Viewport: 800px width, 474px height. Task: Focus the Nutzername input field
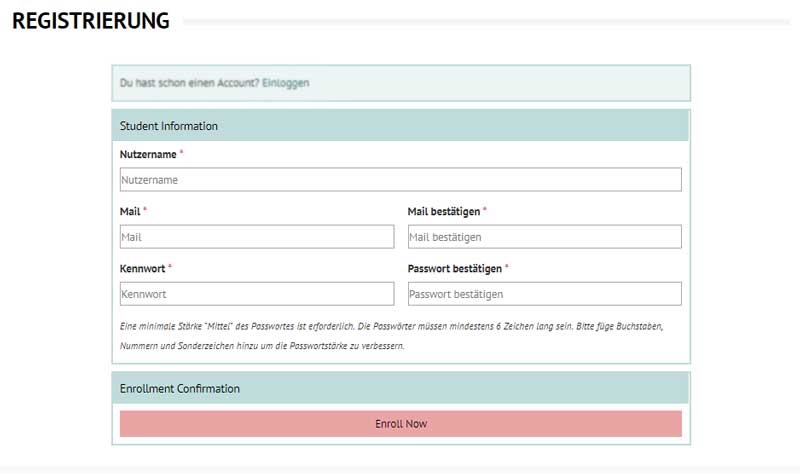click(401, 180)
